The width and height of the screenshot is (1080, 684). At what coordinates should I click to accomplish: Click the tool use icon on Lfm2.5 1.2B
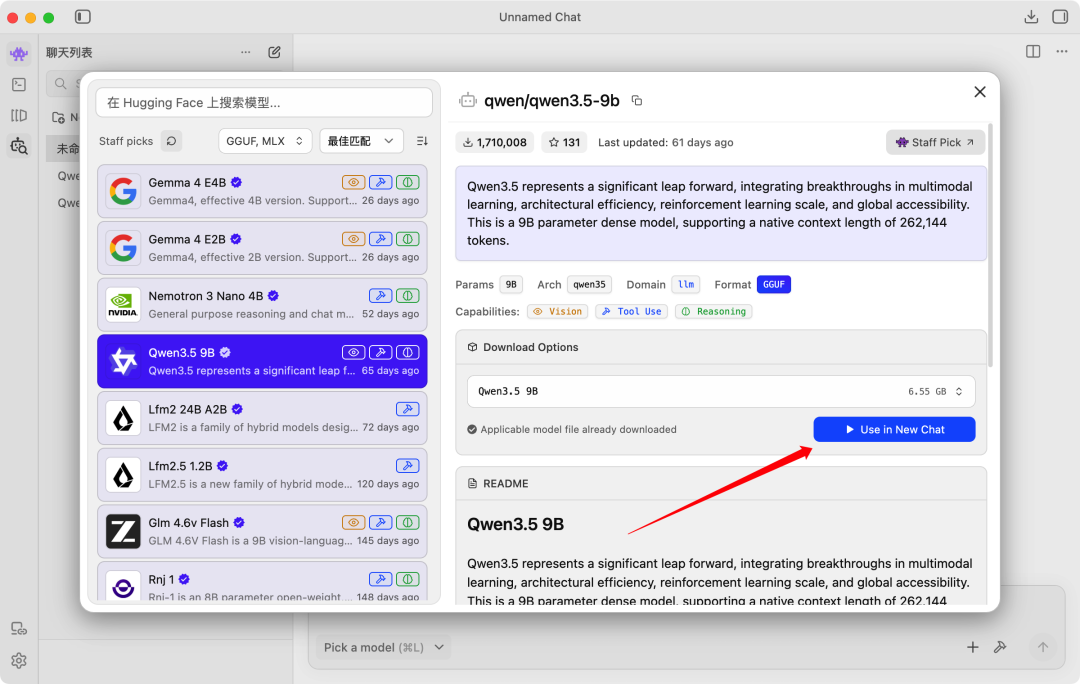pyautogui.click(x=408, y=466)
